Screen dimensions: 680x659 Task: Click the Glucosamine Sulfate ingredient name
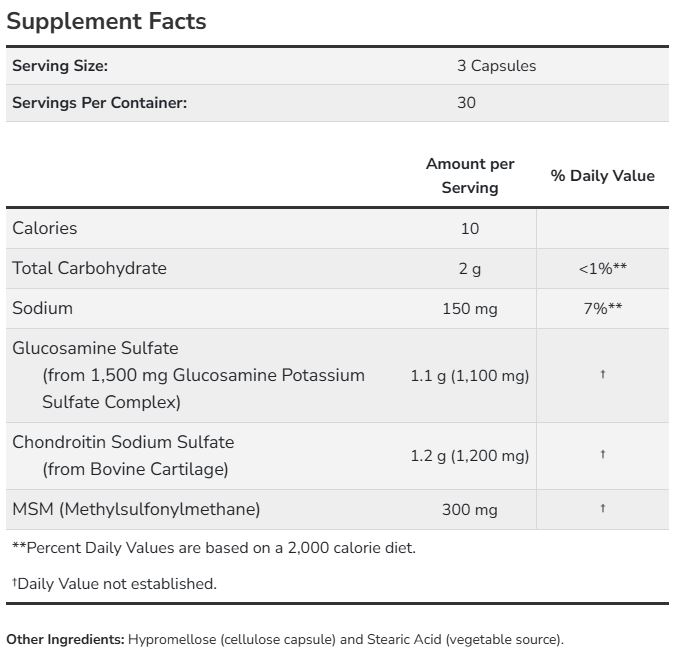[95, 348]
